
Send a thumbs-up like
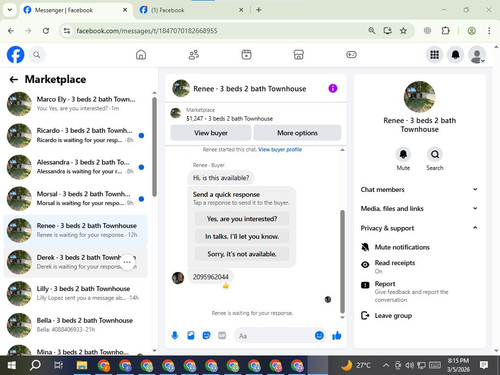337,335
